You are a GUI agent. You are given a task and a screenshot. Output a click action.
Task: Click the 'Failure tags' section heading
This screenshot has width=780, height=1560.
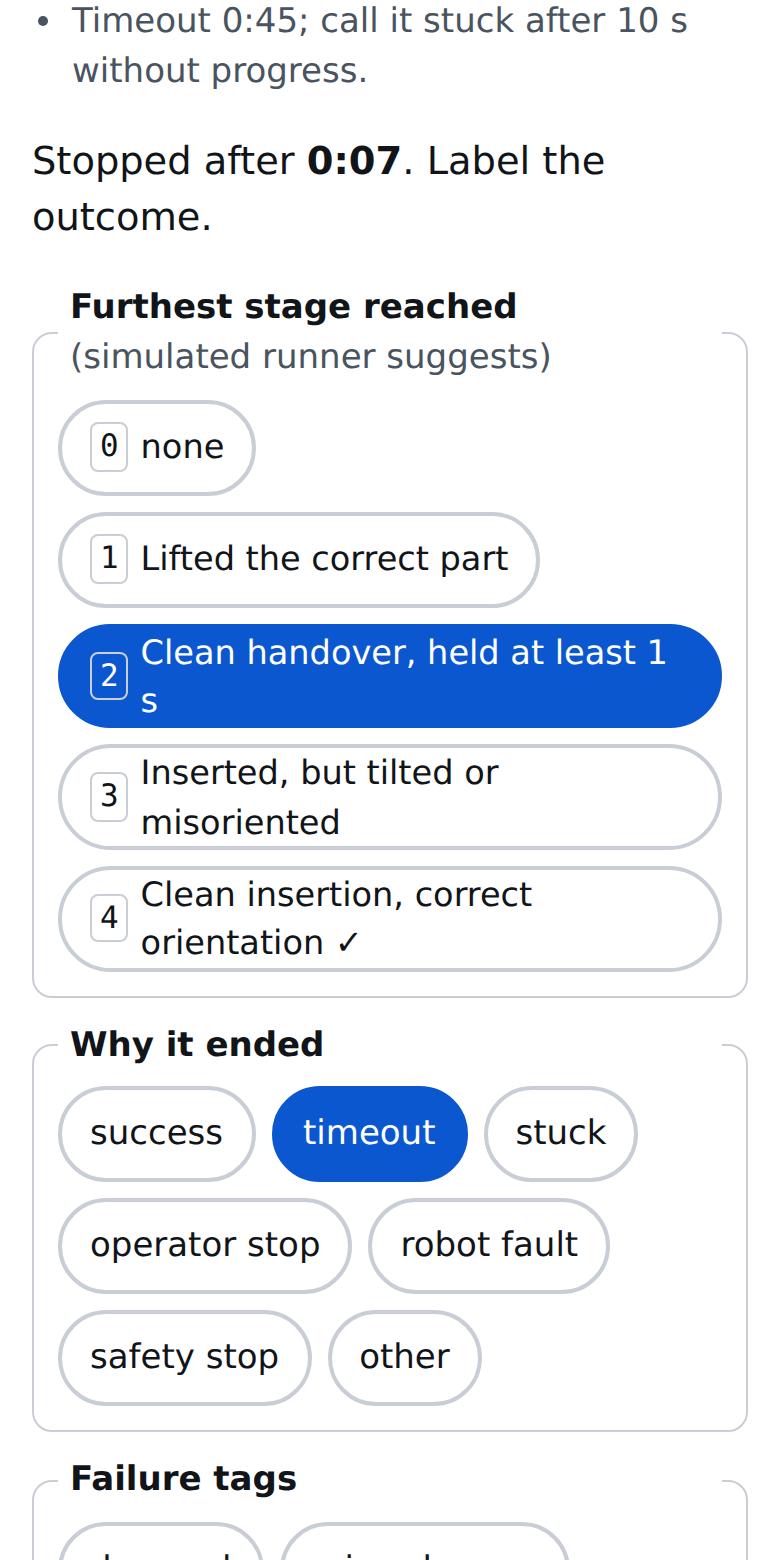point(184,1478)
